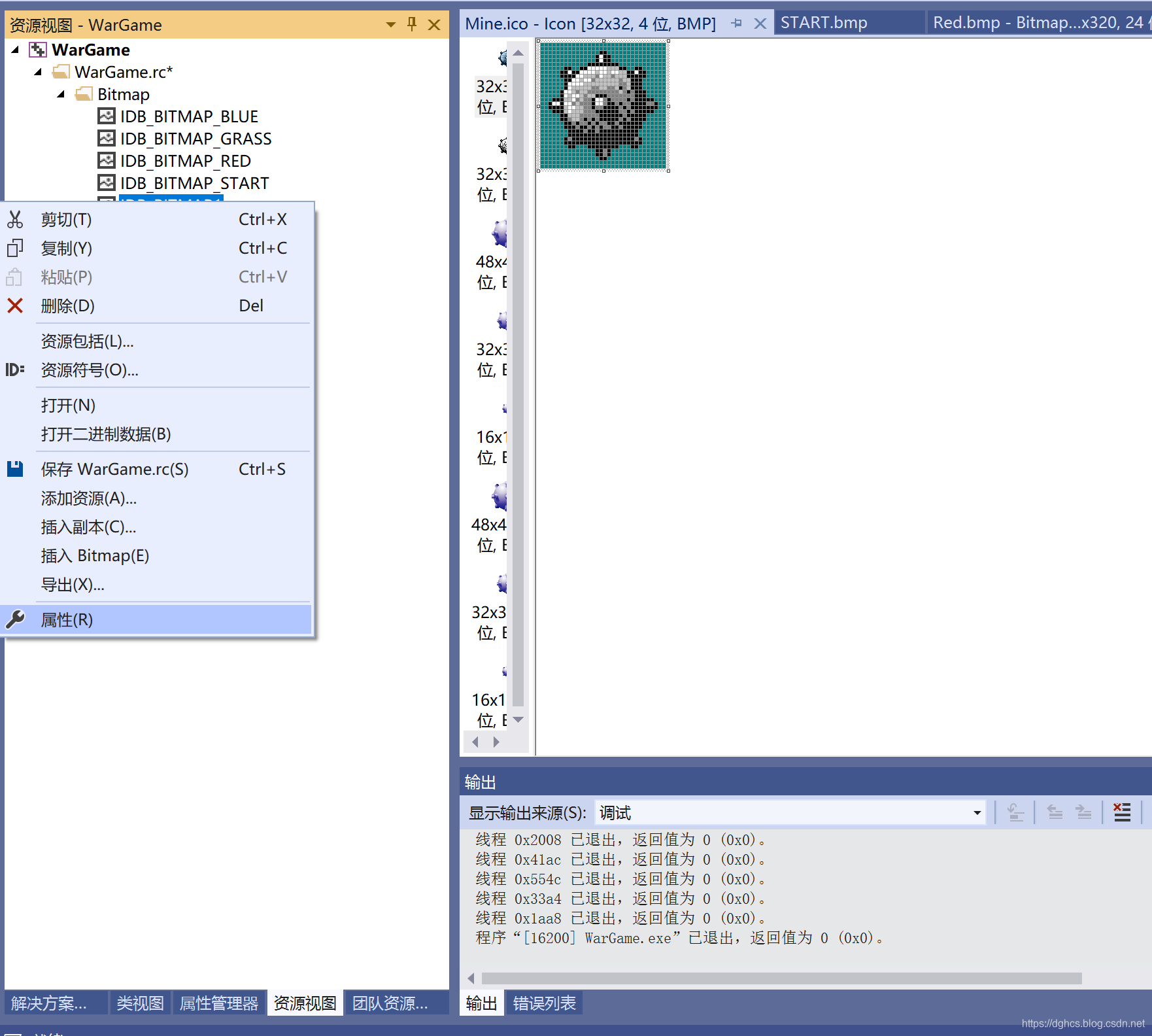Switch to the Red.bmp tab
This screenshot has height=1036, width=1152.
(1039, 23)
